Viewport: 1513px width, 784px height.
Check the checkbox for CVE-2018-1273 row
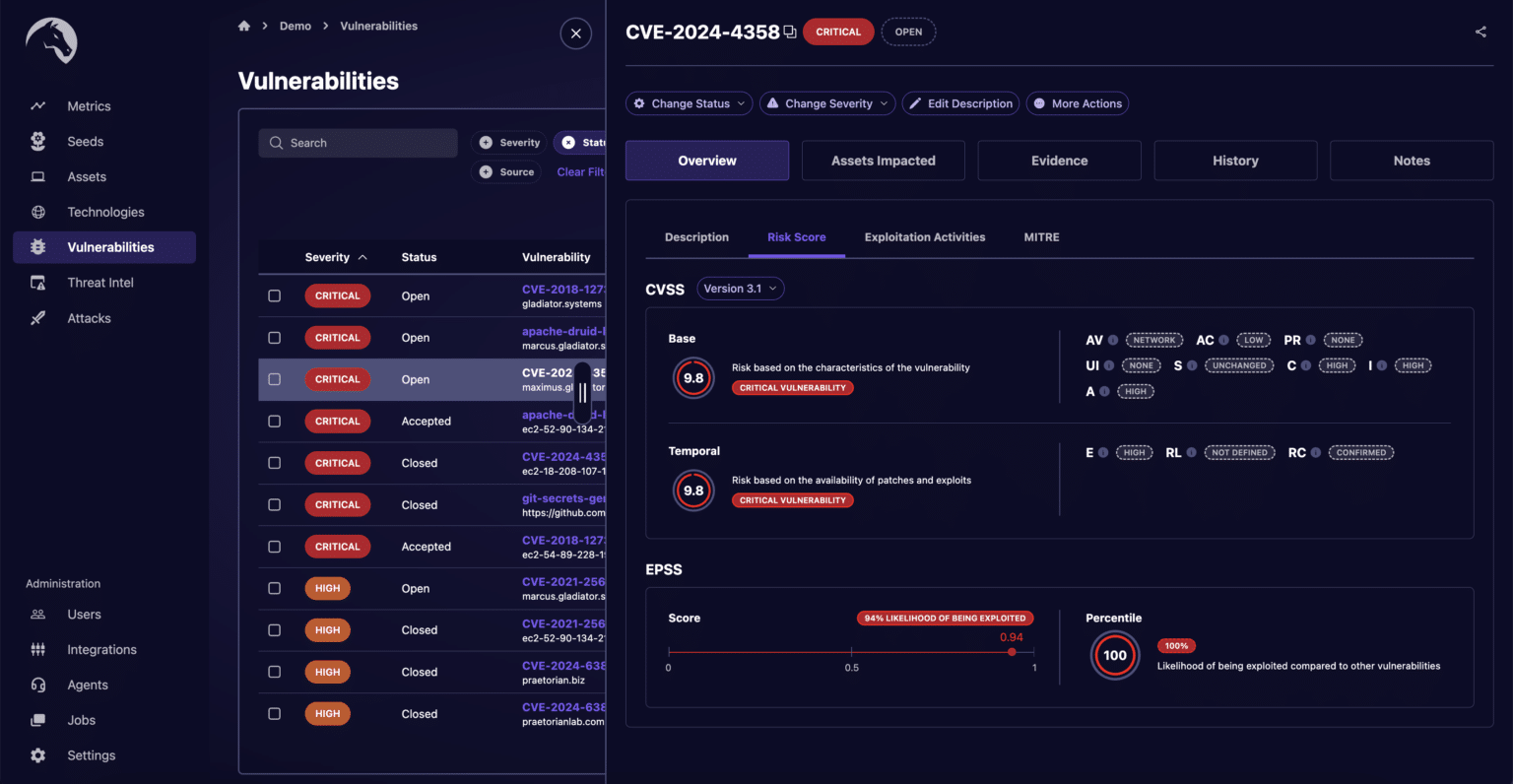click(275, 295)
